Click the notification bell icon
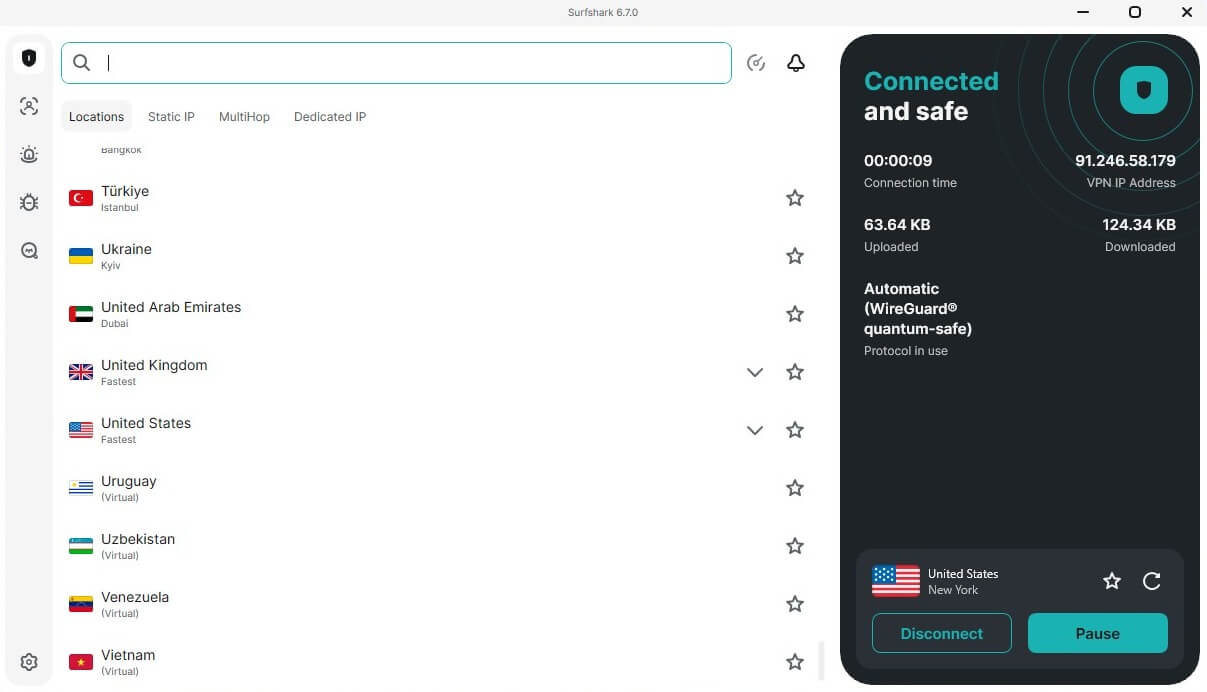 (x=796, y=63)
